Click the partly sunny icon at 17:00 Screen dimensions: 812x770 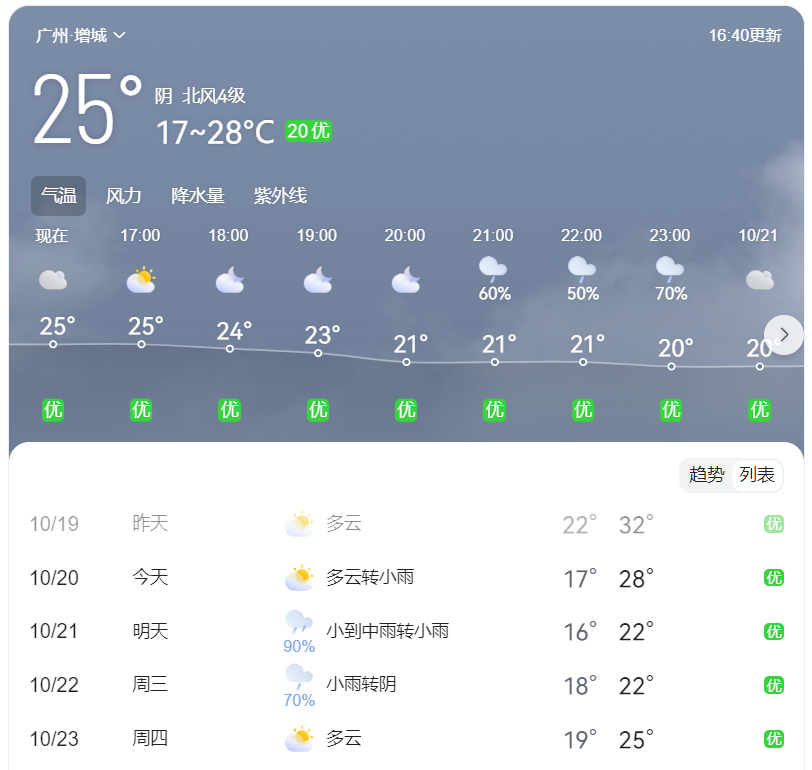(x=141, y=280)
